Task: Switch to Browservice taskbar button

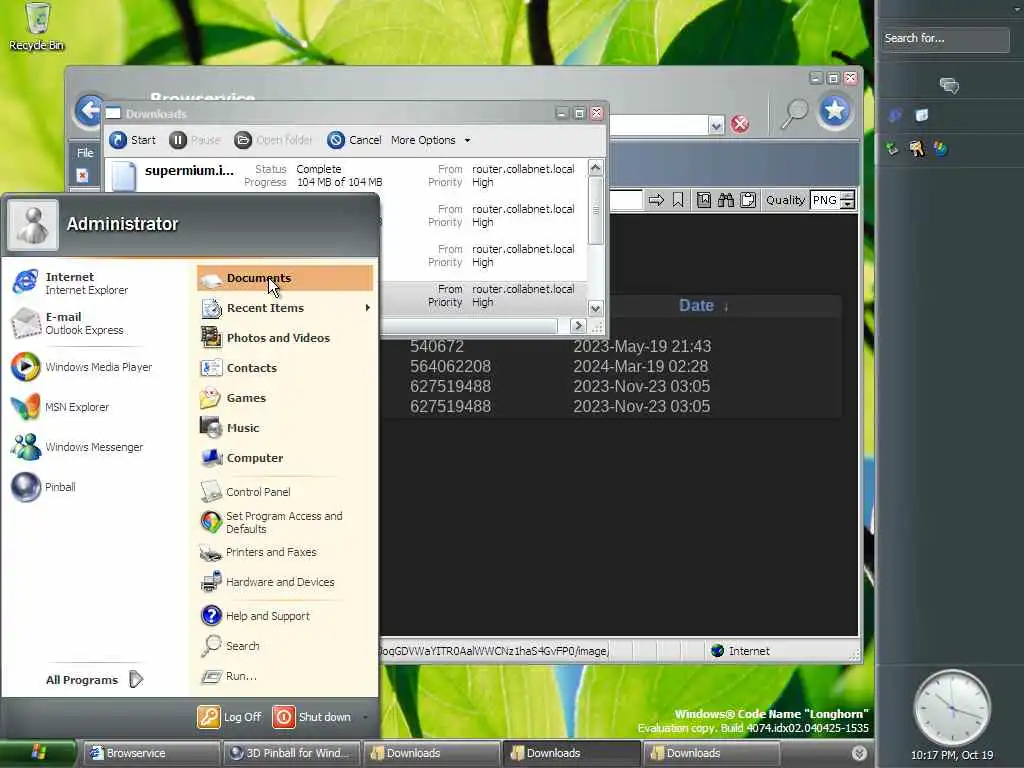Action: pos(152,753)
